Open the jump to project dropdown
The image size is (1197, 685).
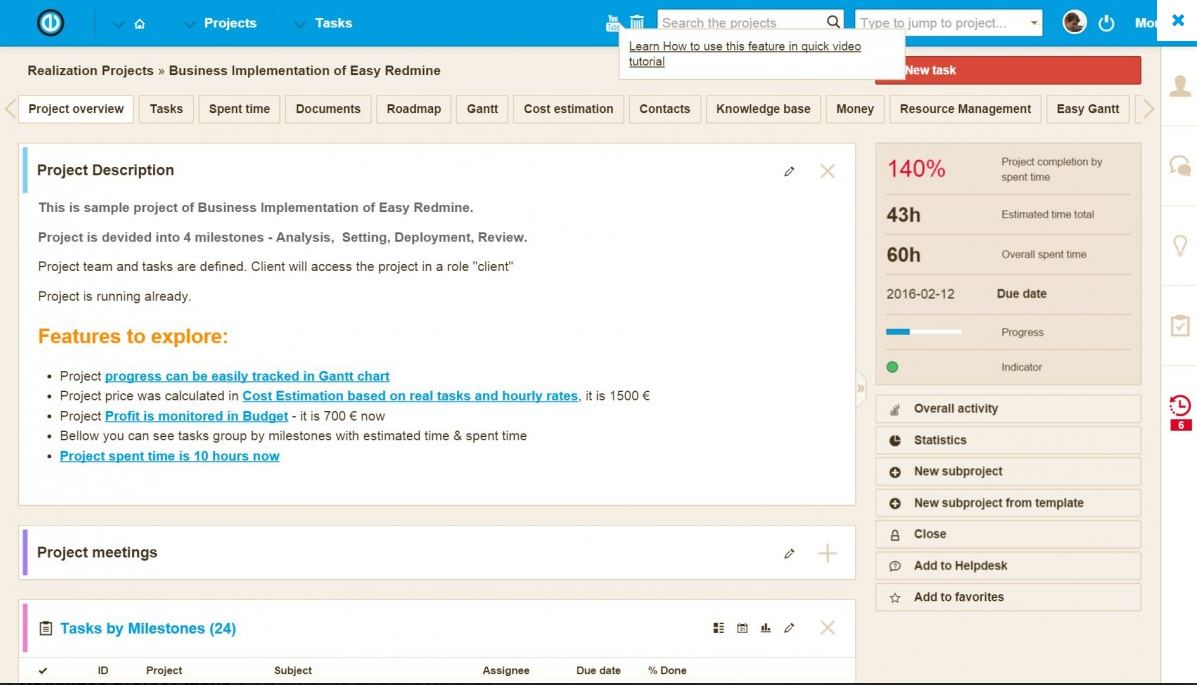[1034, 23]
